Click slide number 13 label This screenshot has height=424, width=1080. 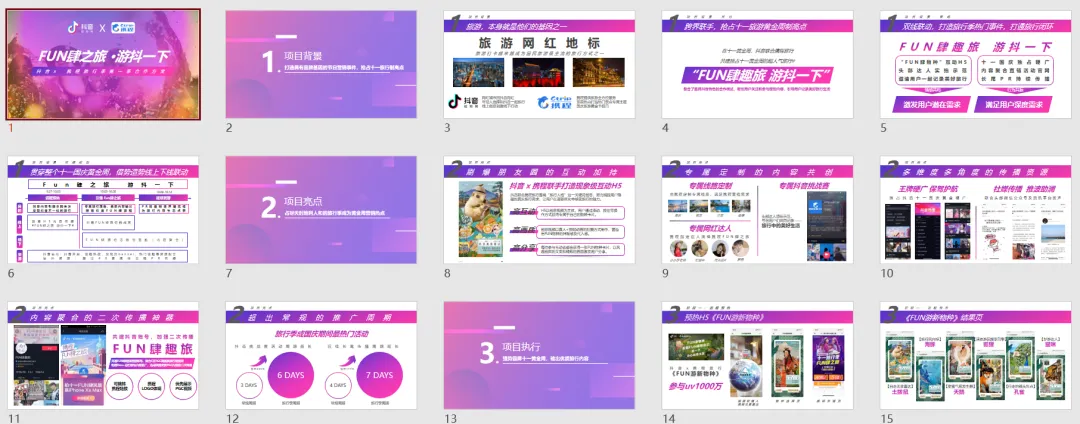click(x=450, y=418)
